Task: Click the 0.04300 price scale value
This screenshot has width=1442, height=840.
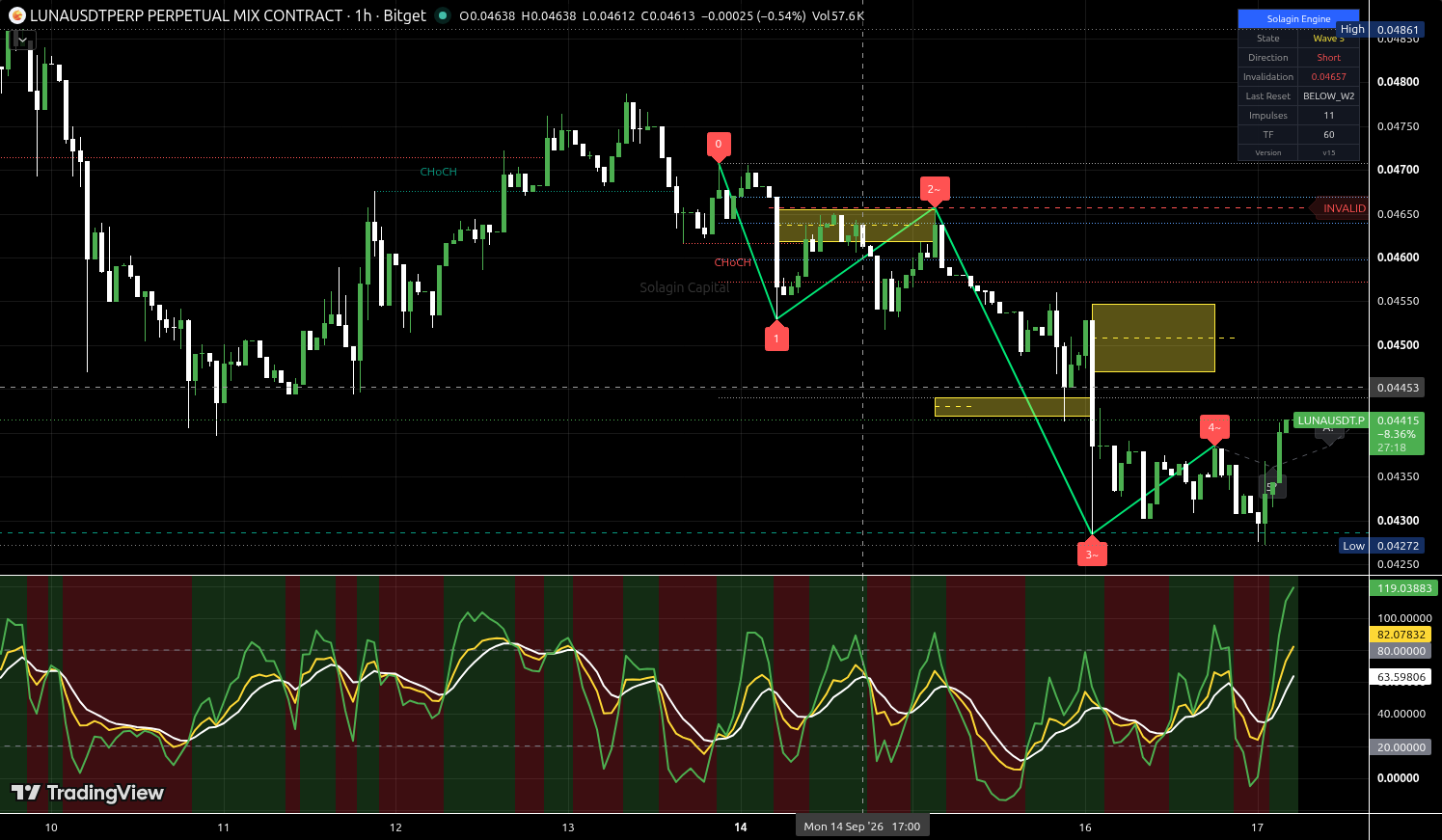Action: pos(1398,521)
